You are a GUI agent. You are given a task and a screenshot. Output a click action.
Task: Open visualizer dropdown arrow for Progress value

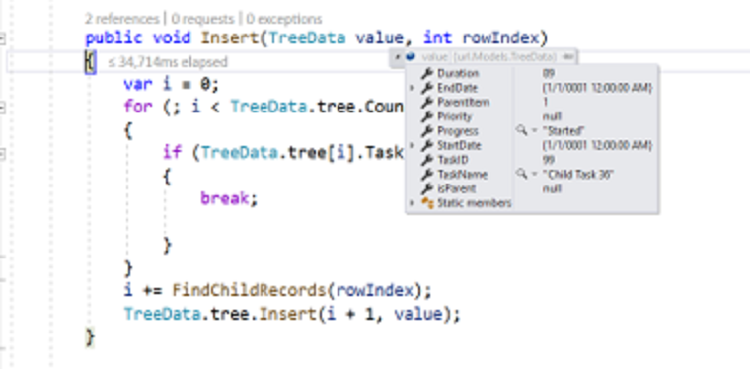pyautogui.click(x=534, y=131)
